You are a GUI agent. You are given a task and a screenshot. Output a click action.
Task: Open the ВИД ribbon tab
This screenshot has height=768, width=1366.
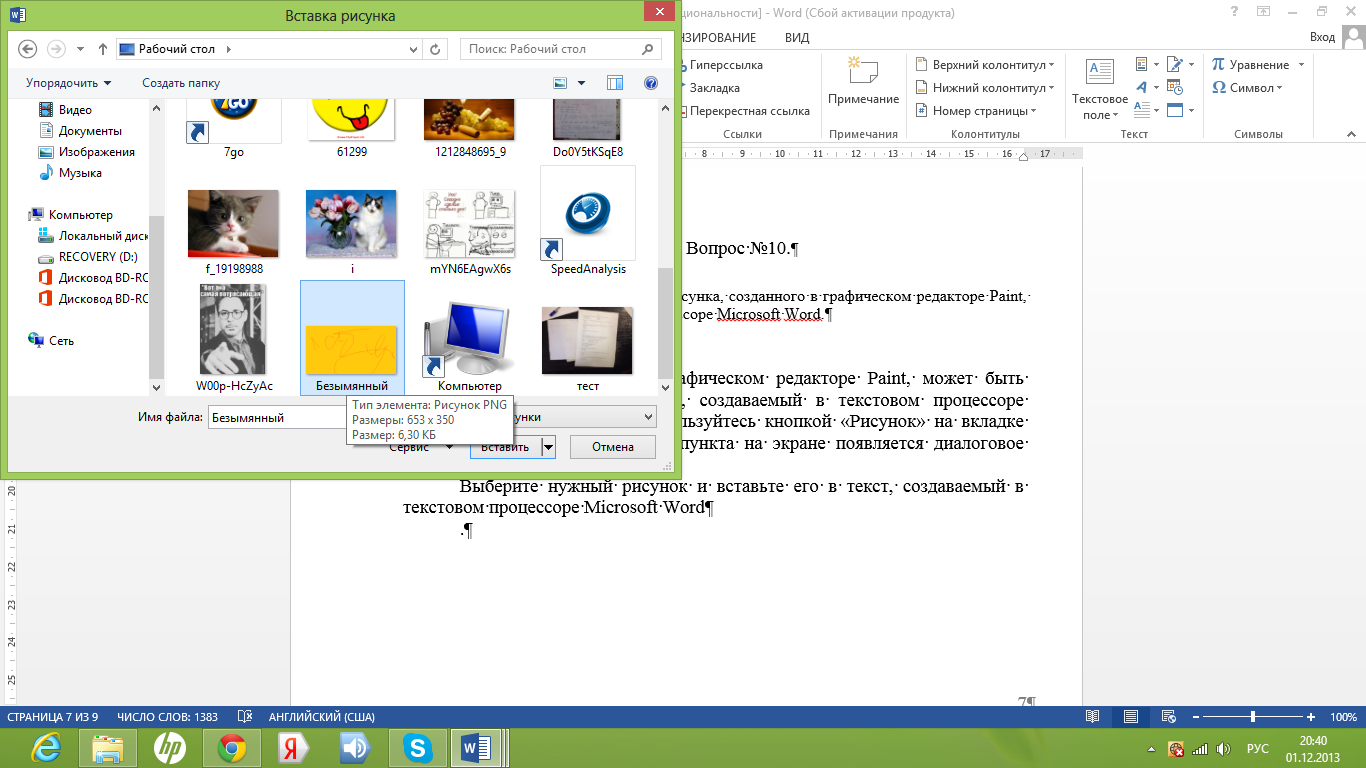pos(797,37)
